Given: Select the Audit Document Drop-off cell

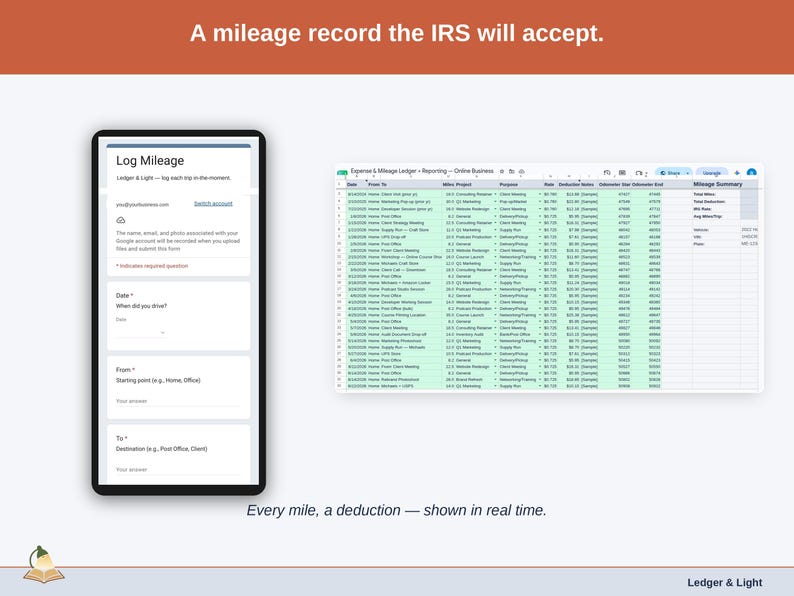Looking at the screenshot, I should 411,334.
